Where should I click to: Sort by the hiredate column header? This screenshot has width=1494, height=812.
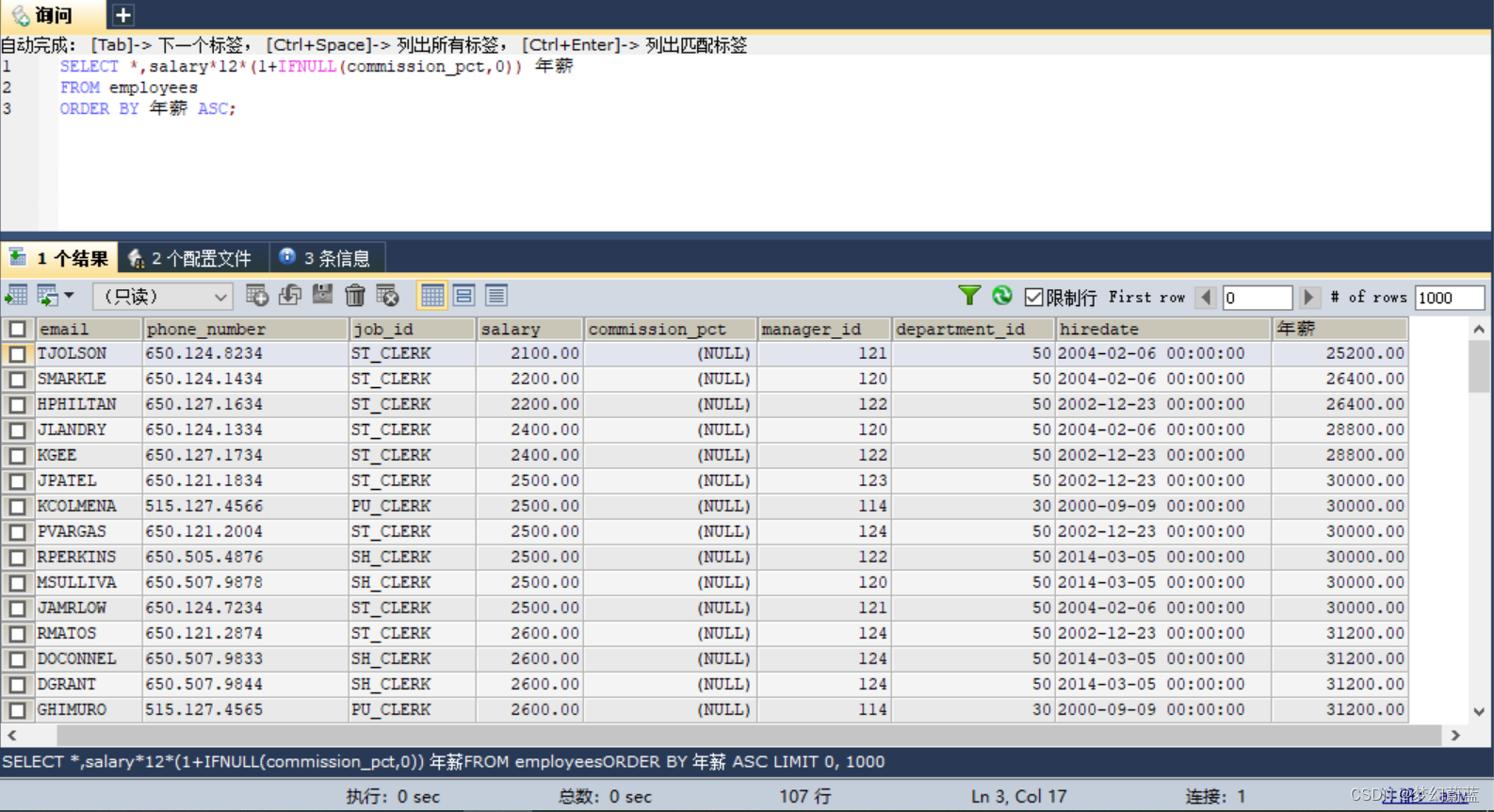(x=1163, y=329)
